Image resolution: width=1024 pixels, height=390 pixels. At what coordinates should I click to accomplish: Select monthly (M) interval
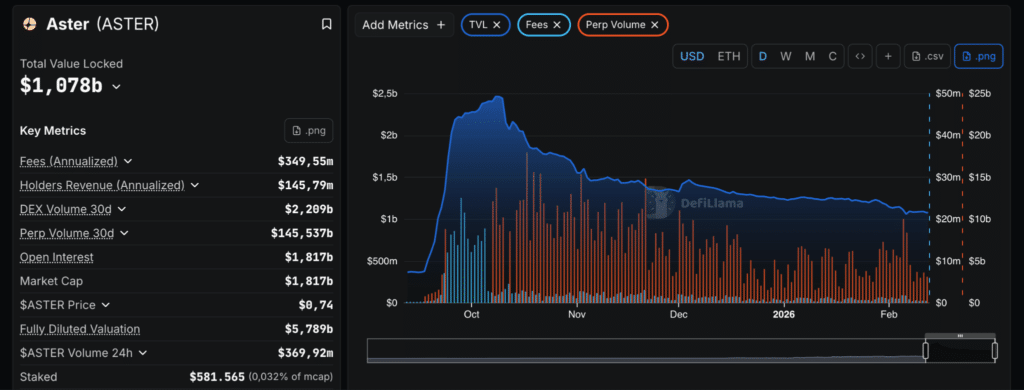[810, 56]
